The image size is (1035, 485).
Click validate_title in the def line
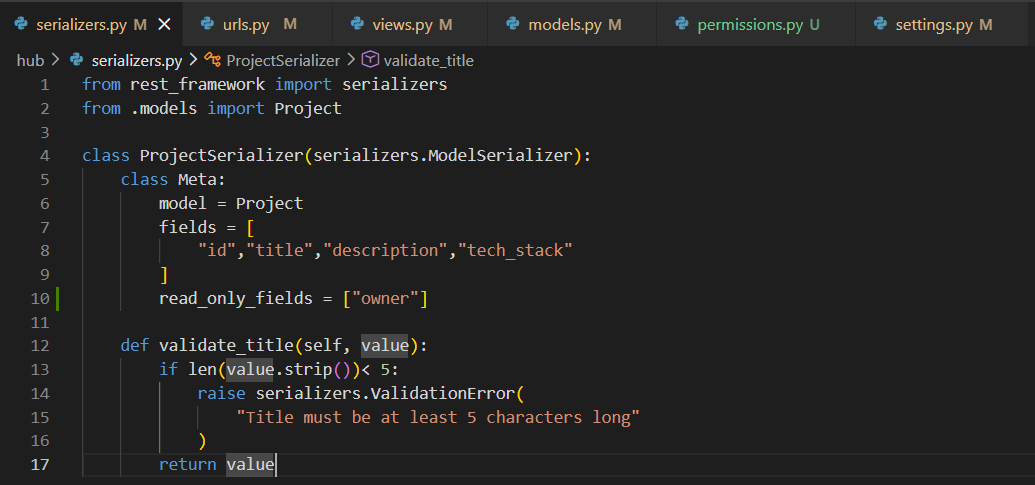tap(226, 346)
